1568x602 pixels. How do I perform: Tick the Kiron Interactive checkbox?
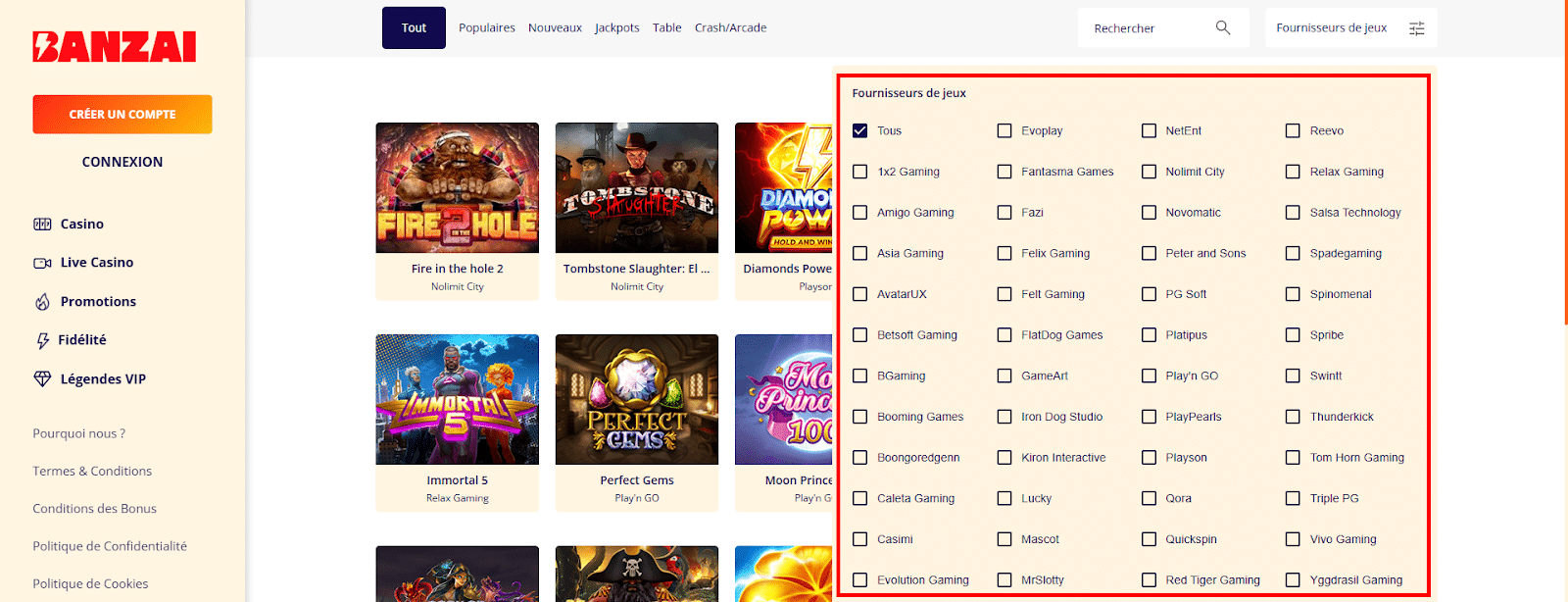(1004, 458)
